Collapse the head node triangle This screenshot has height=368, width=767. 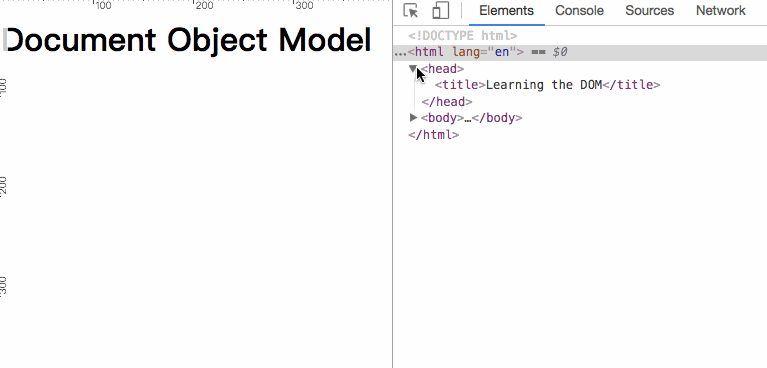coord(413,68)
